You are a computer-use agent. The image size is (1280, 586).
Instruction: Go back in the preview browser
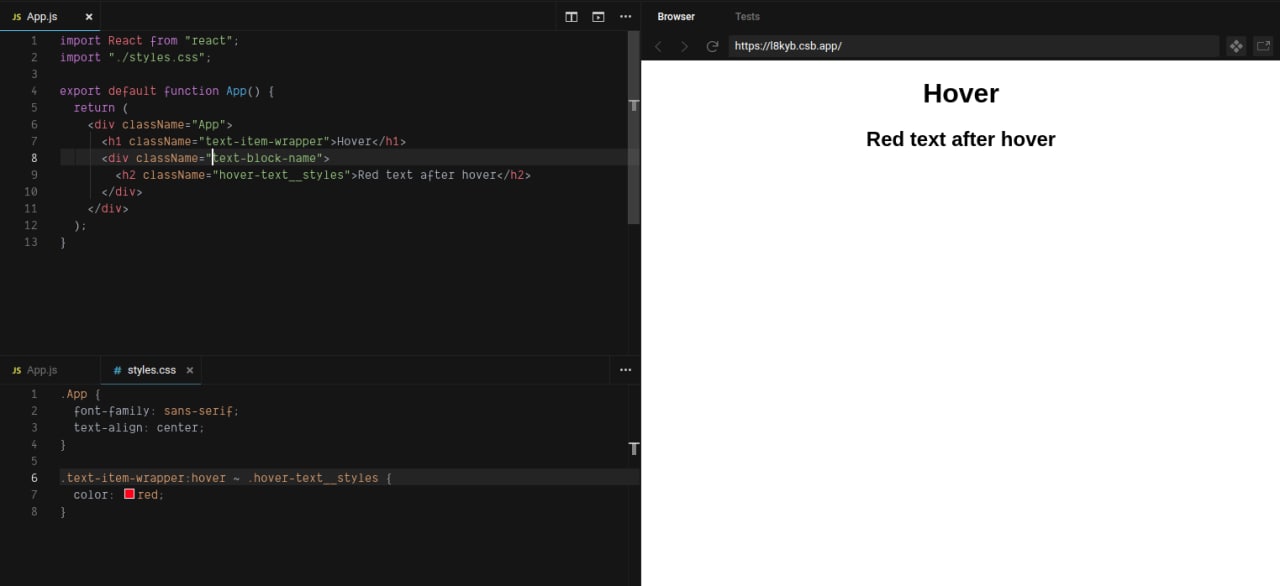pos(658,46)
